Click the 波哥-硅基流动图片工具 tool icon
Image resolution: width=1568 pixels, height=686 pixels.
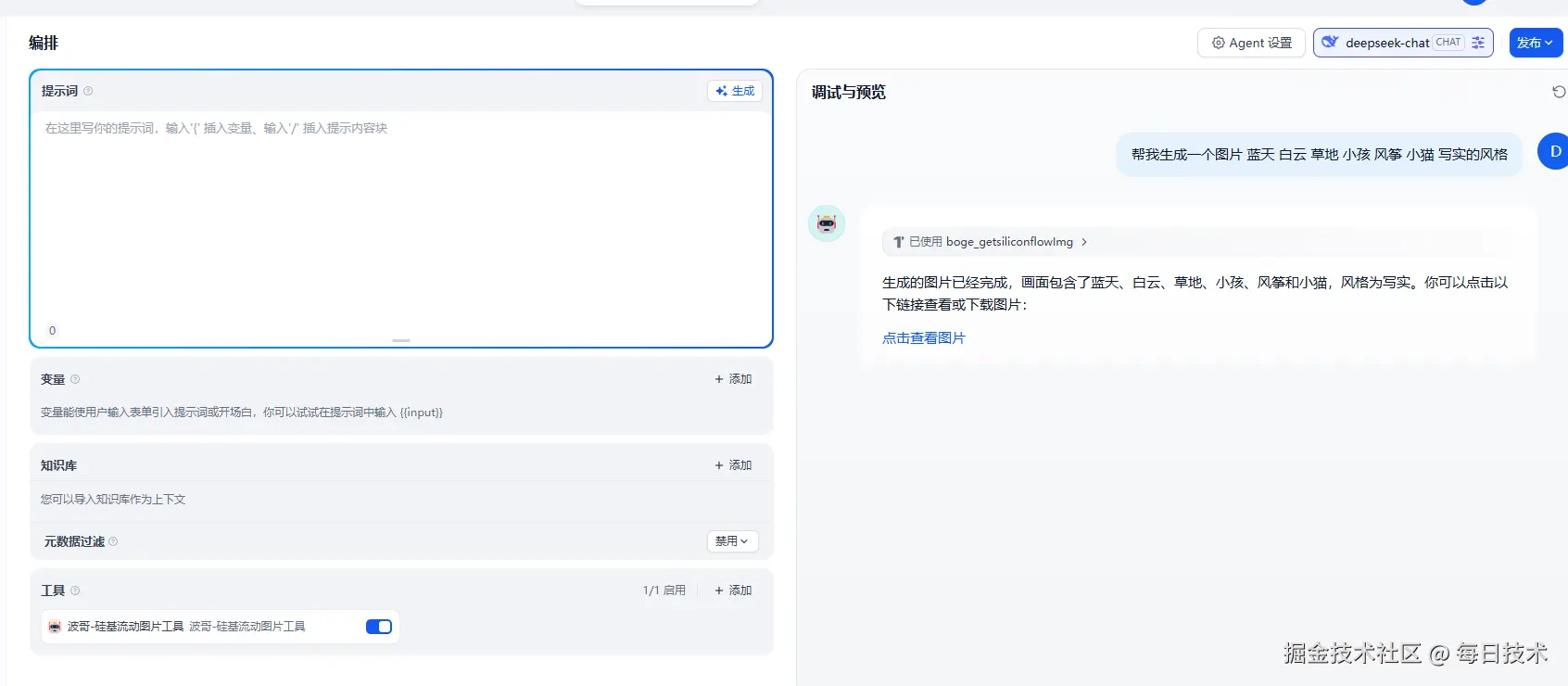55,627
